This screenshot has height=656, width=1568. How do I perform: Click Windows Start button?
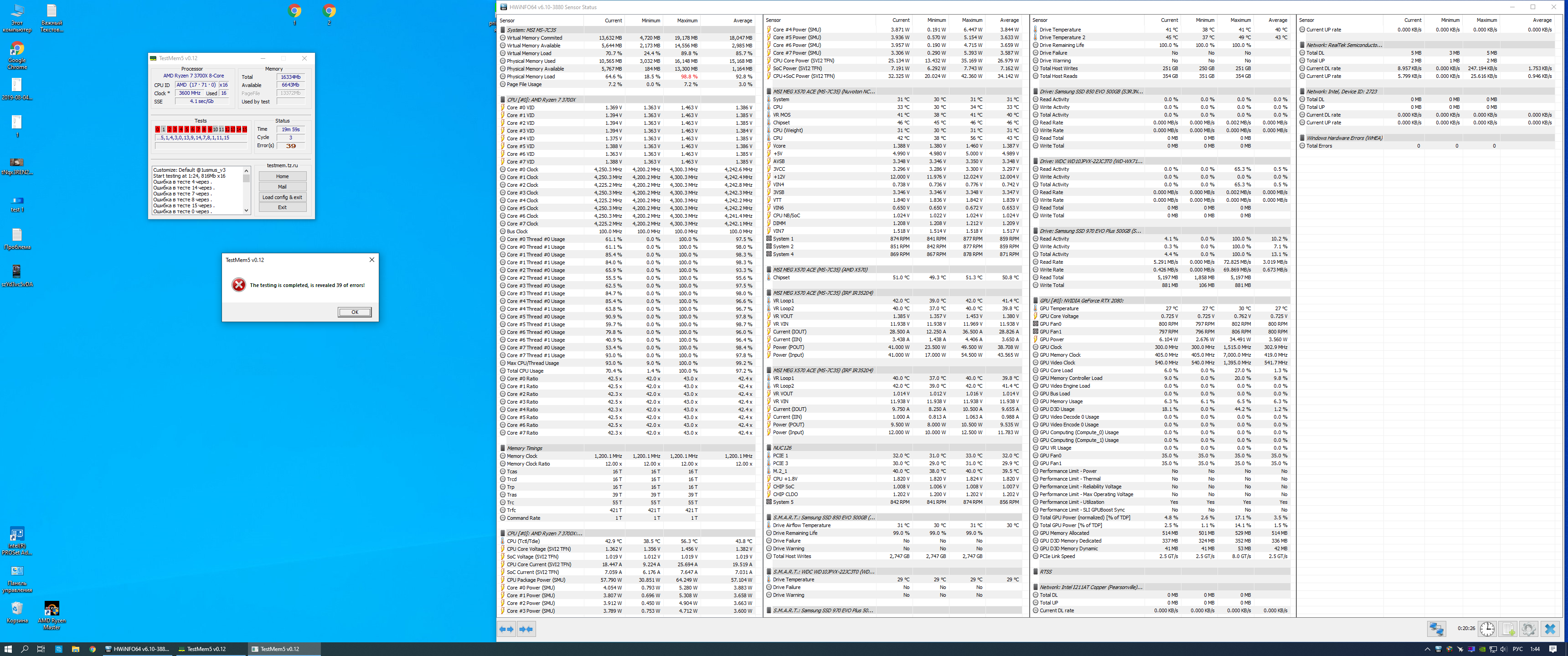(x=8, y=649)
